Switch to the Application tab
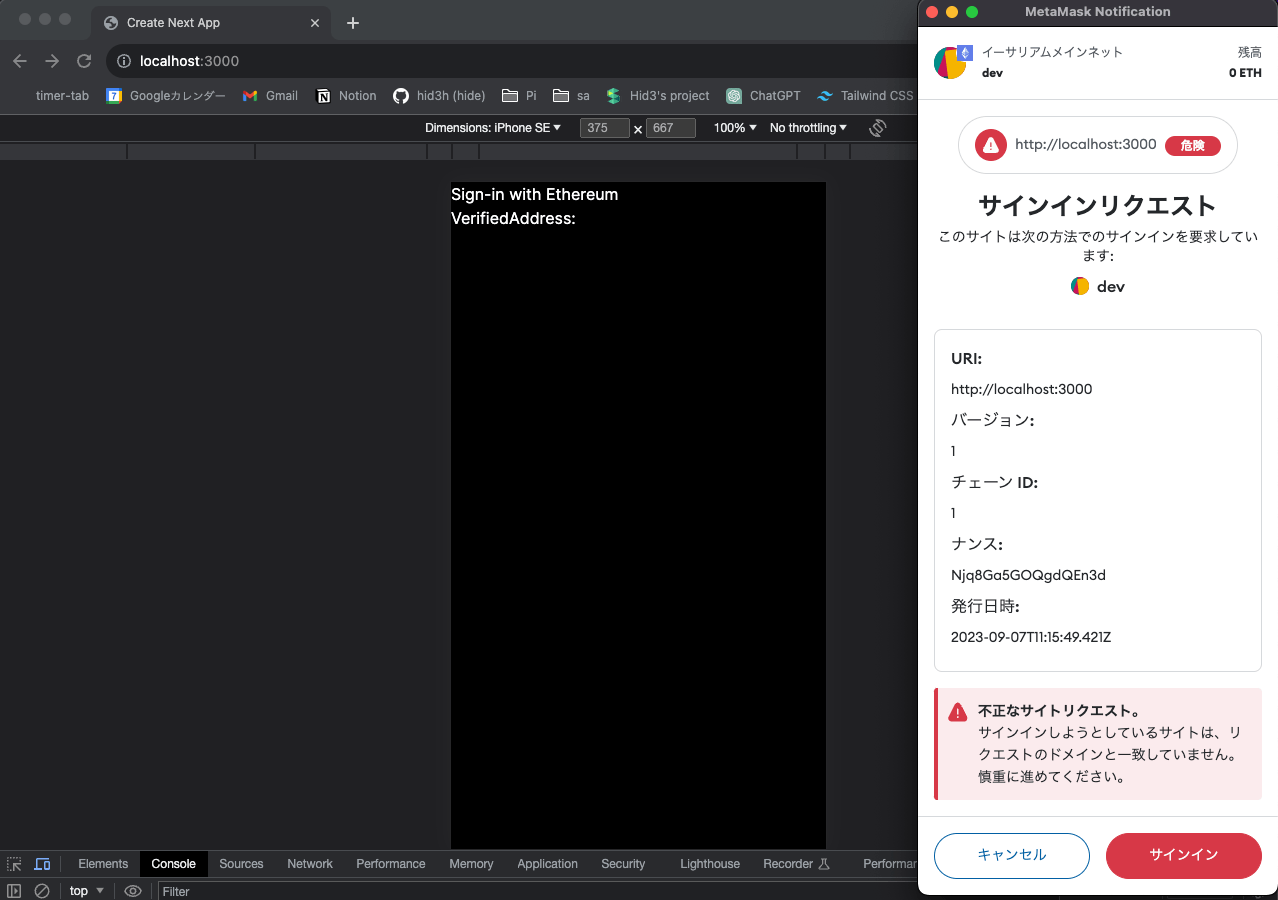Viewport: 1278px width, 900px height. [547, 864]
